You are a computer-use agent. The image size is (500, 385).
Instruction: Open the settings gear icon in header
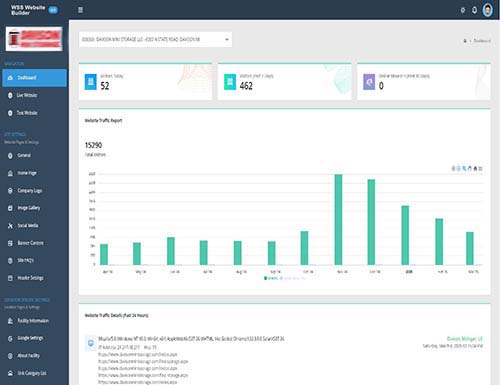463,10
